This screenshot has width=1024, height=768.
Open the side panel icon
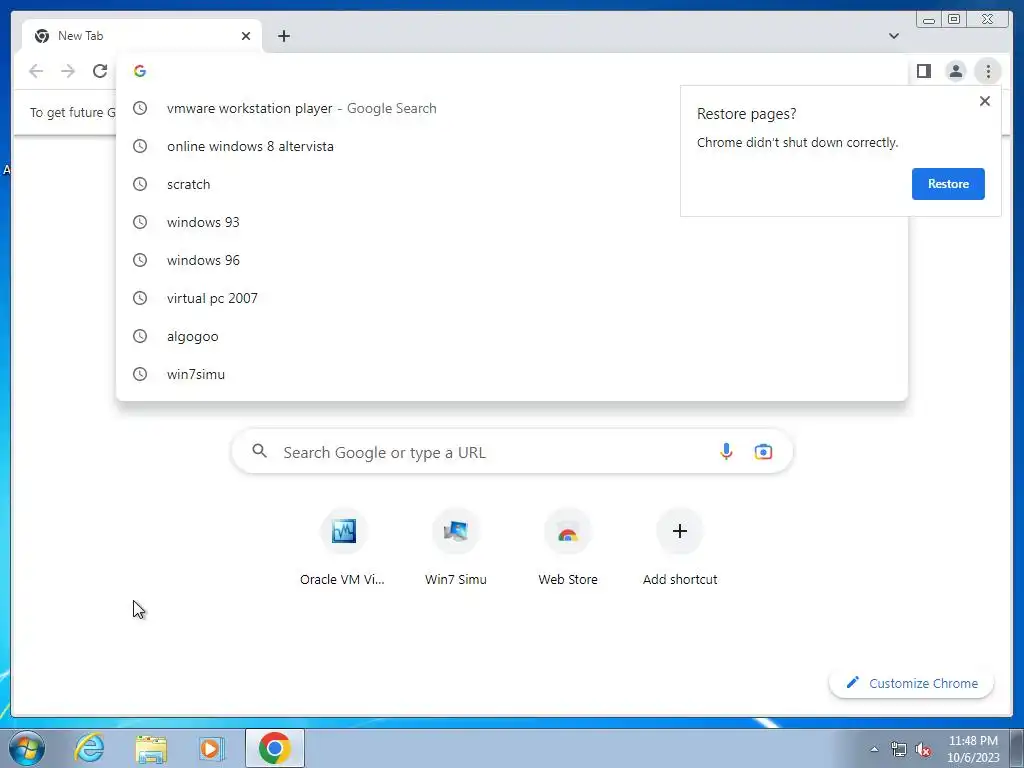tap(923, 71)
